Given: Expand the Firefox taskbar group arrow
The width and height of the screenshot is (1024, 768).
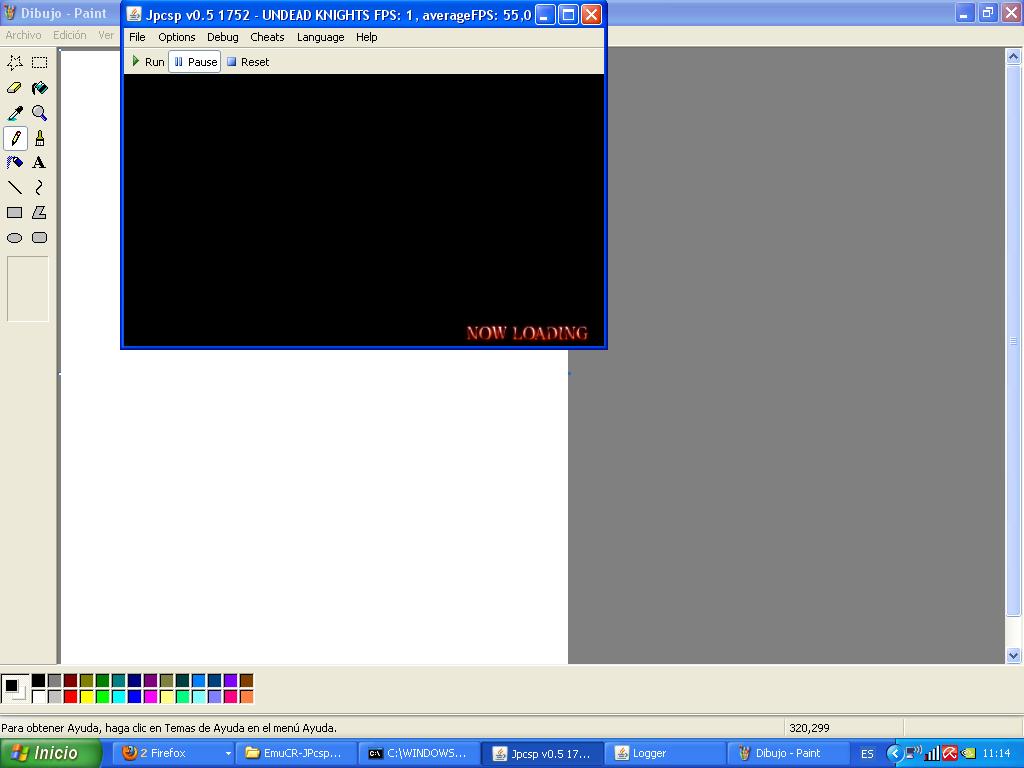Looking at the screenshot, I should click(x=228, y=754).
